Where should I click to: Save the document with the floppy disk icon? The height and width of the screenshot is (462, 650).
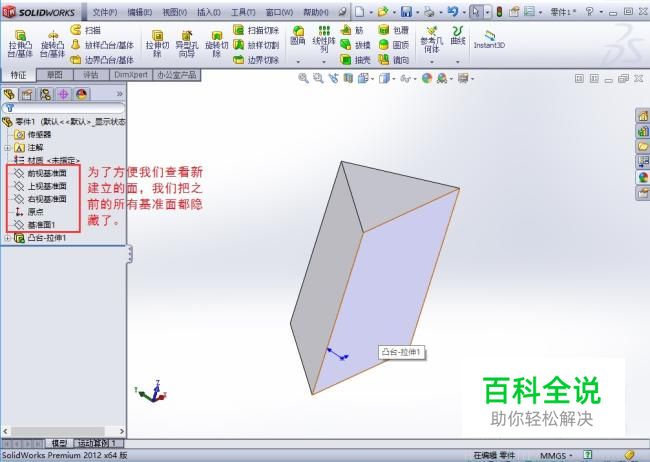point(406,12)
